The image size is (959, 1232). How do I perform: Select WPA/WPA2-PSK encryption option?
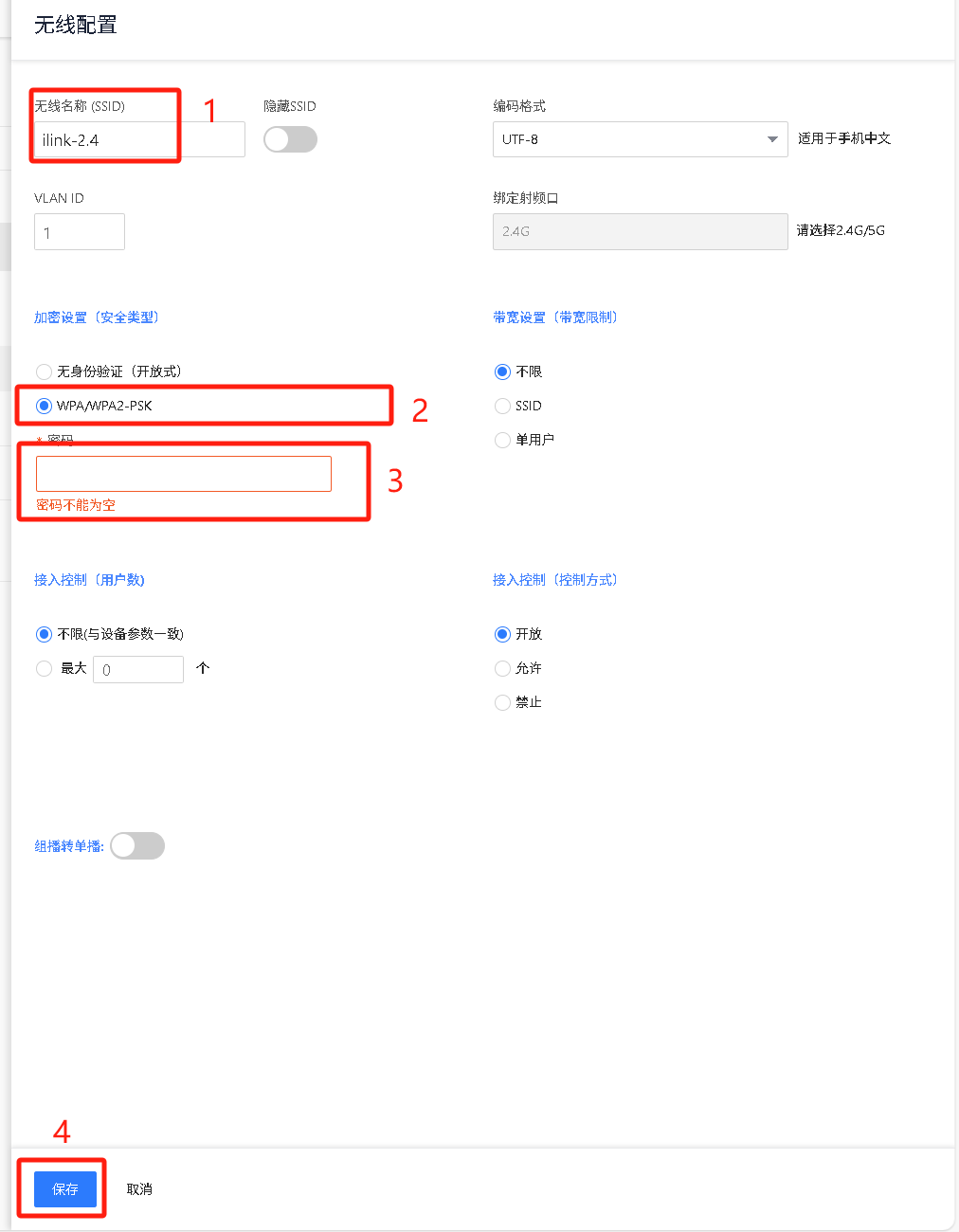[45, 406]
